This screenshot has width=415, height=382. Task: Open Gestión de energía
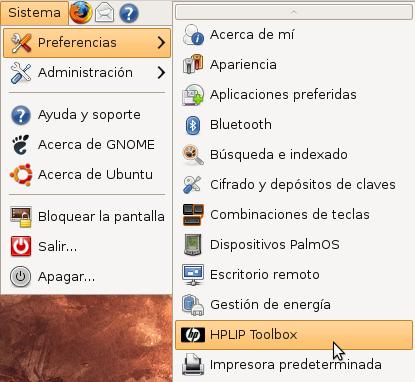click(294, 305)
